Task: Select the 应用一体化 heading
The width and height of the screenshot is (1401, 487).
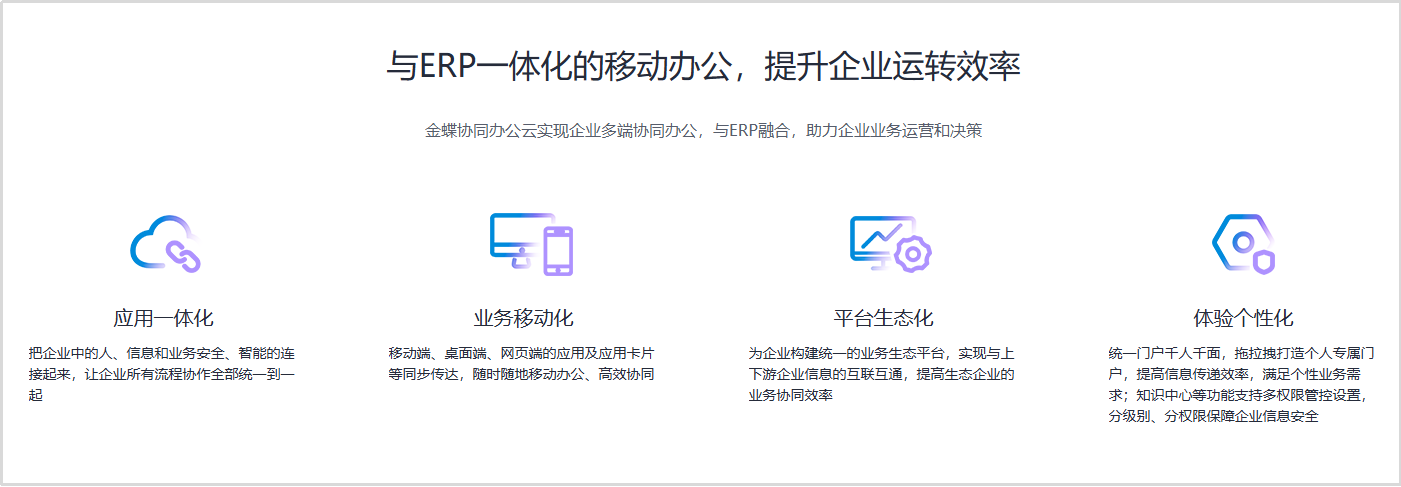Action: 164,319
